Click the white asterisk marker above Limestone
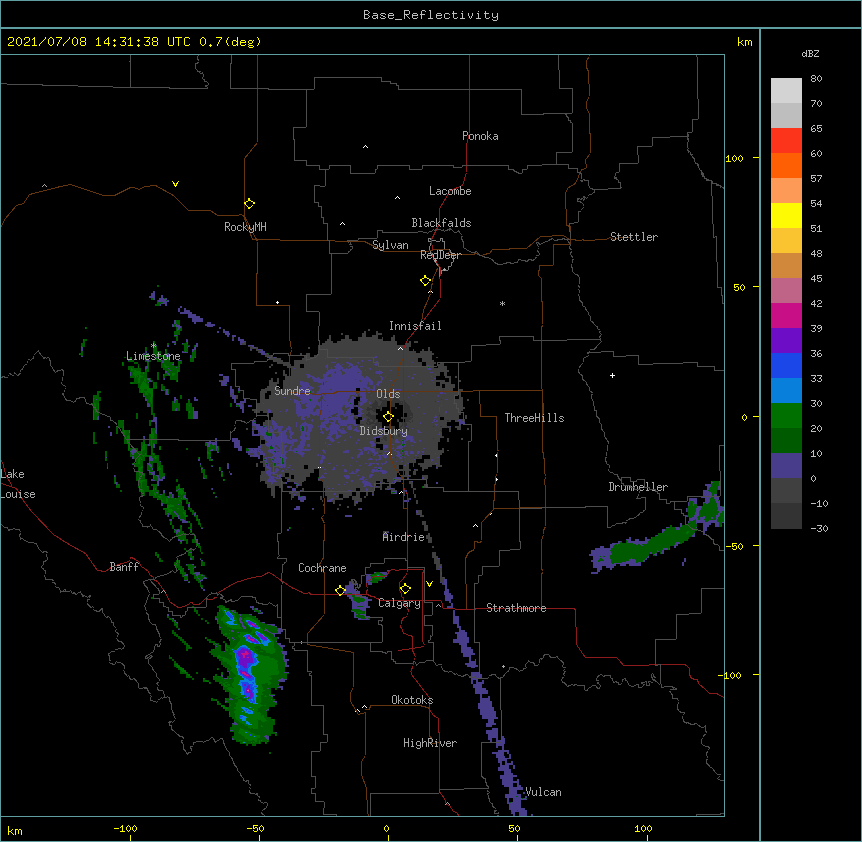 [x=154, y=346]
